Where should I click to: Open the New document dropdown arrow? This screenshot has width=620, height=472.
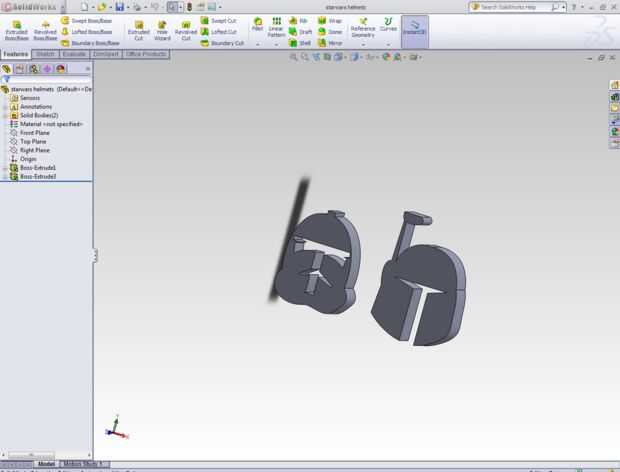click(x=93, y=7)
